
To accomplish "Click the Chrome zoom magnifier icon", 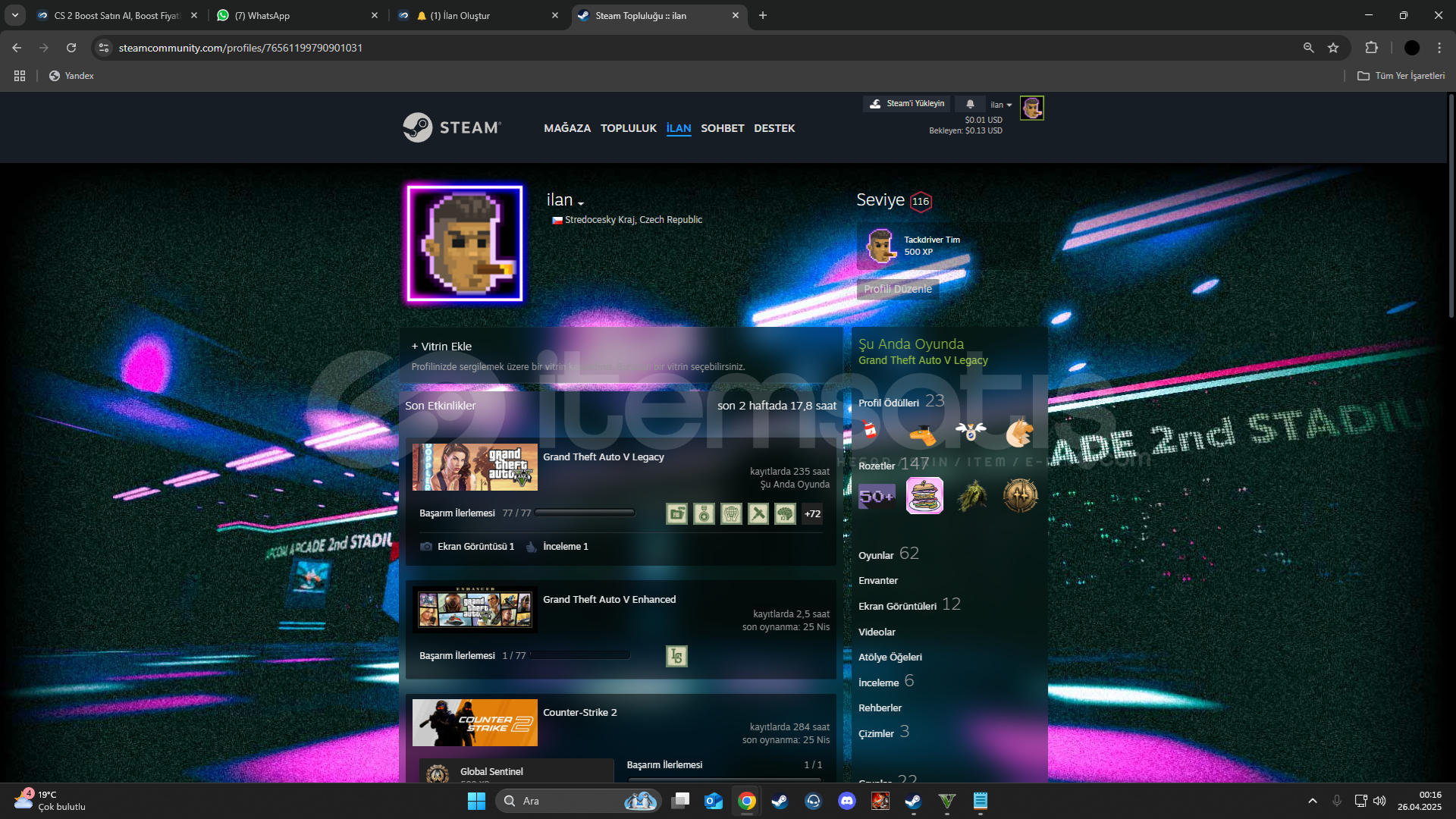I will (1308, 48).
